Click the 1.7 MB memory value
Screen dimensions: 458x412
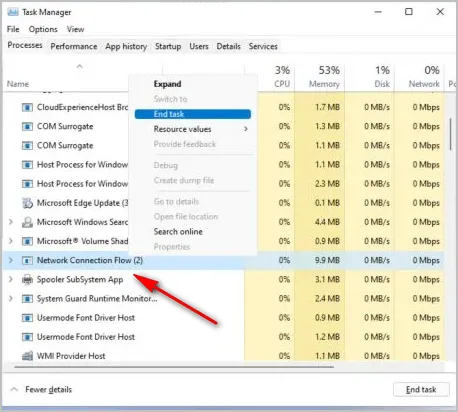[327, 107]
